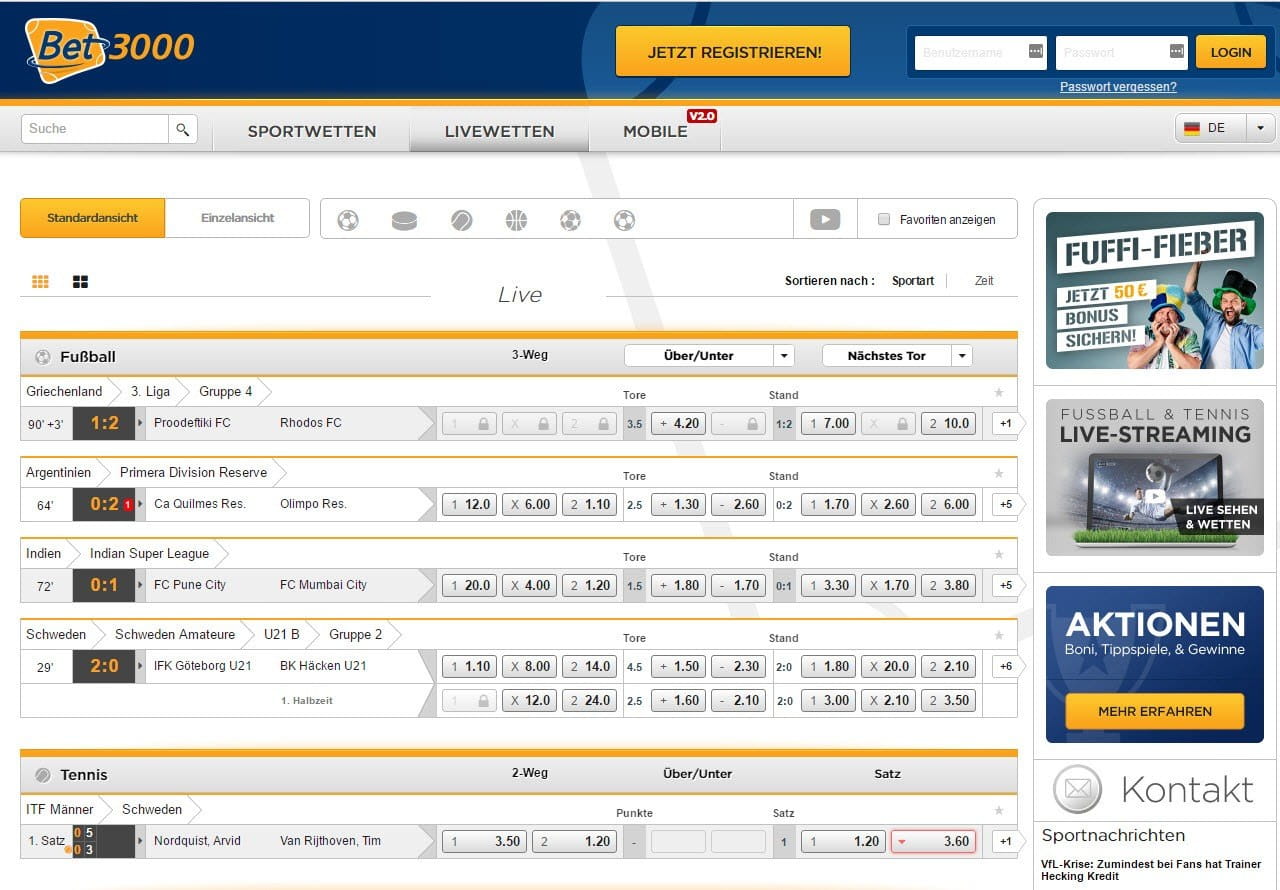This screenshot has height=890, width=1280.
Task: Switch to black four-tile grid view
Action: pyautogui.click(x=81, y=282)
